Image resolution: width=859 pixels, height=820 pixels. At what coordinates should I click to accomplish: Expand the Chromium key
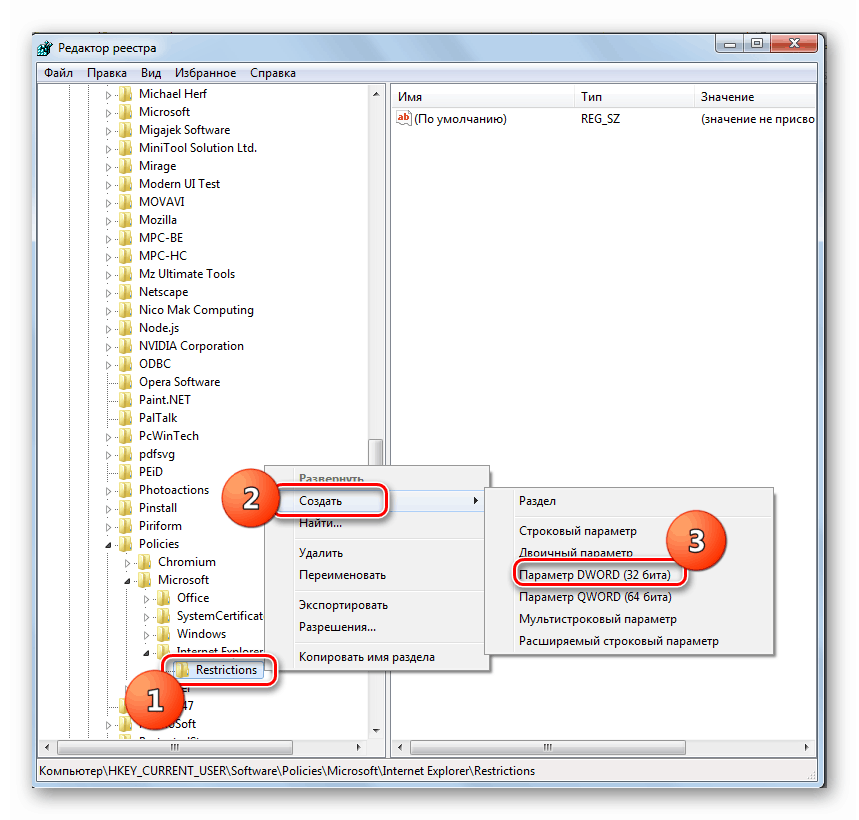tap(127, 563)
